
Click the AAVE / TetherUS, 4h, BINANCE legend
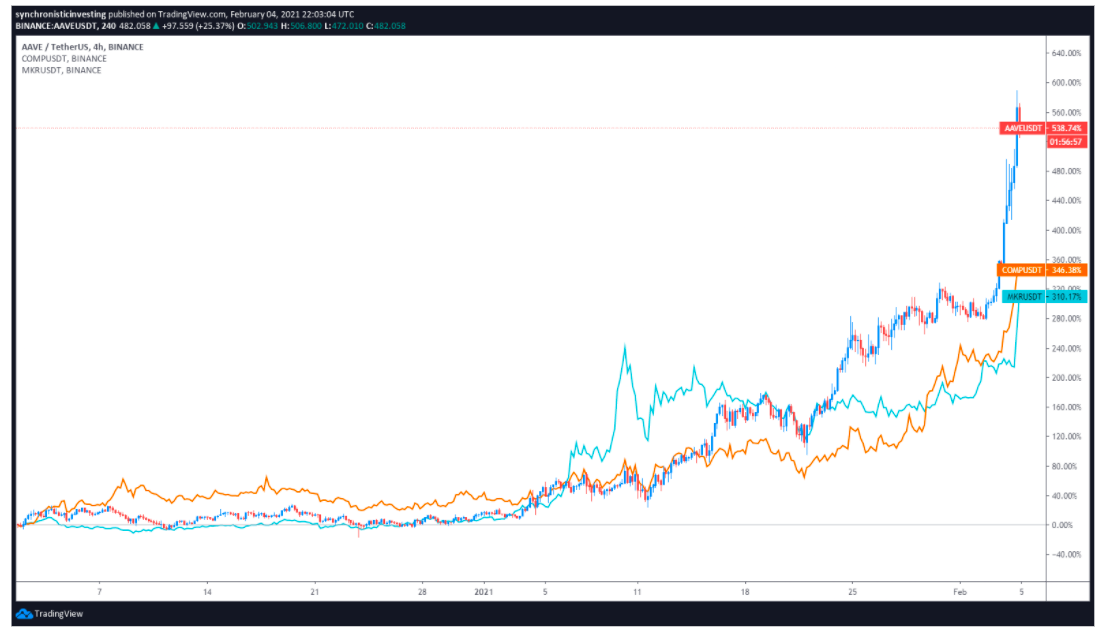pos(82,47)
